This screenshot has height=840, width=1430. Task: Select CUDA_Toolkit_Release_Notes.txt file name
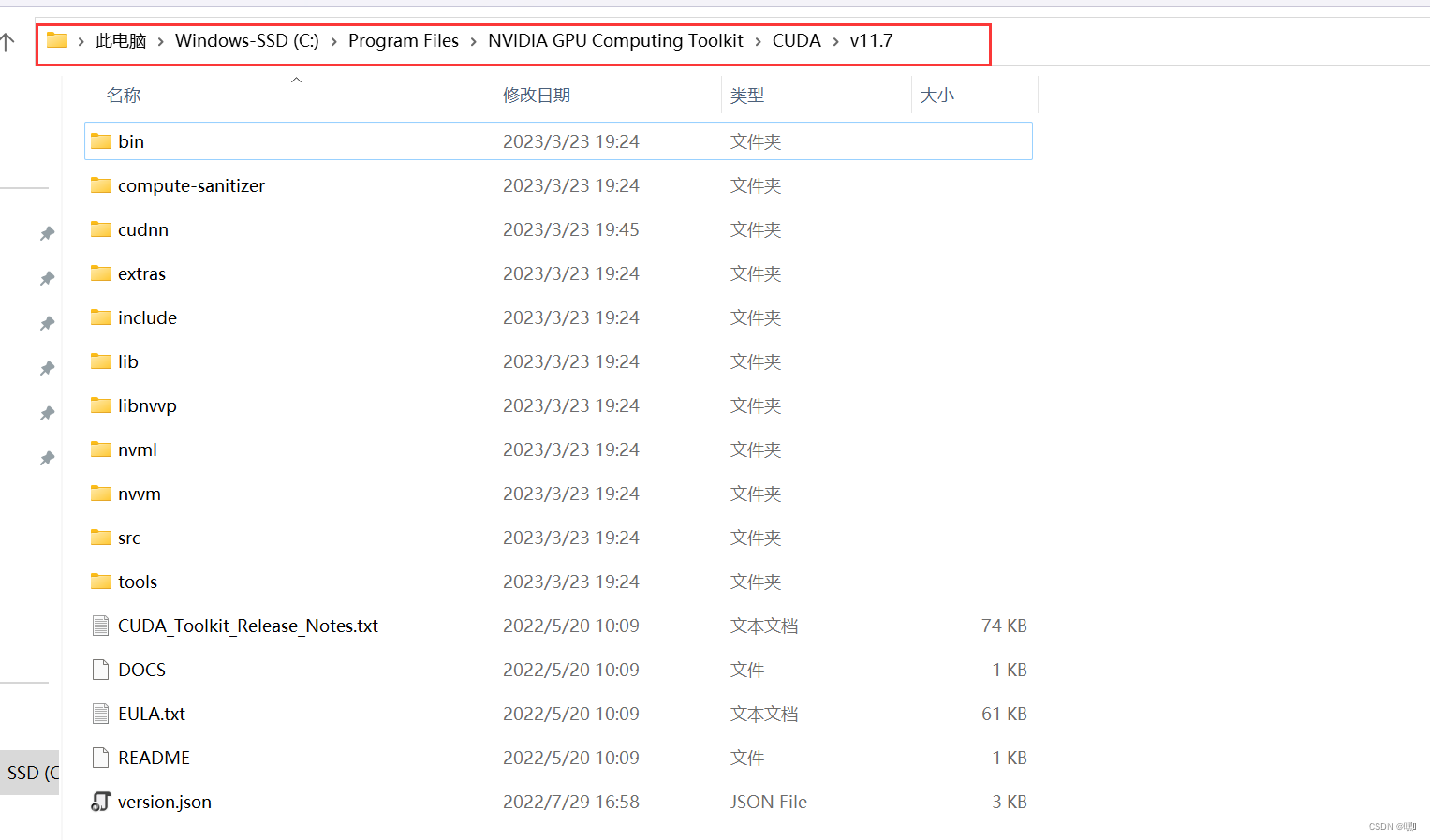pyautogui.click(x=248, y=626)
